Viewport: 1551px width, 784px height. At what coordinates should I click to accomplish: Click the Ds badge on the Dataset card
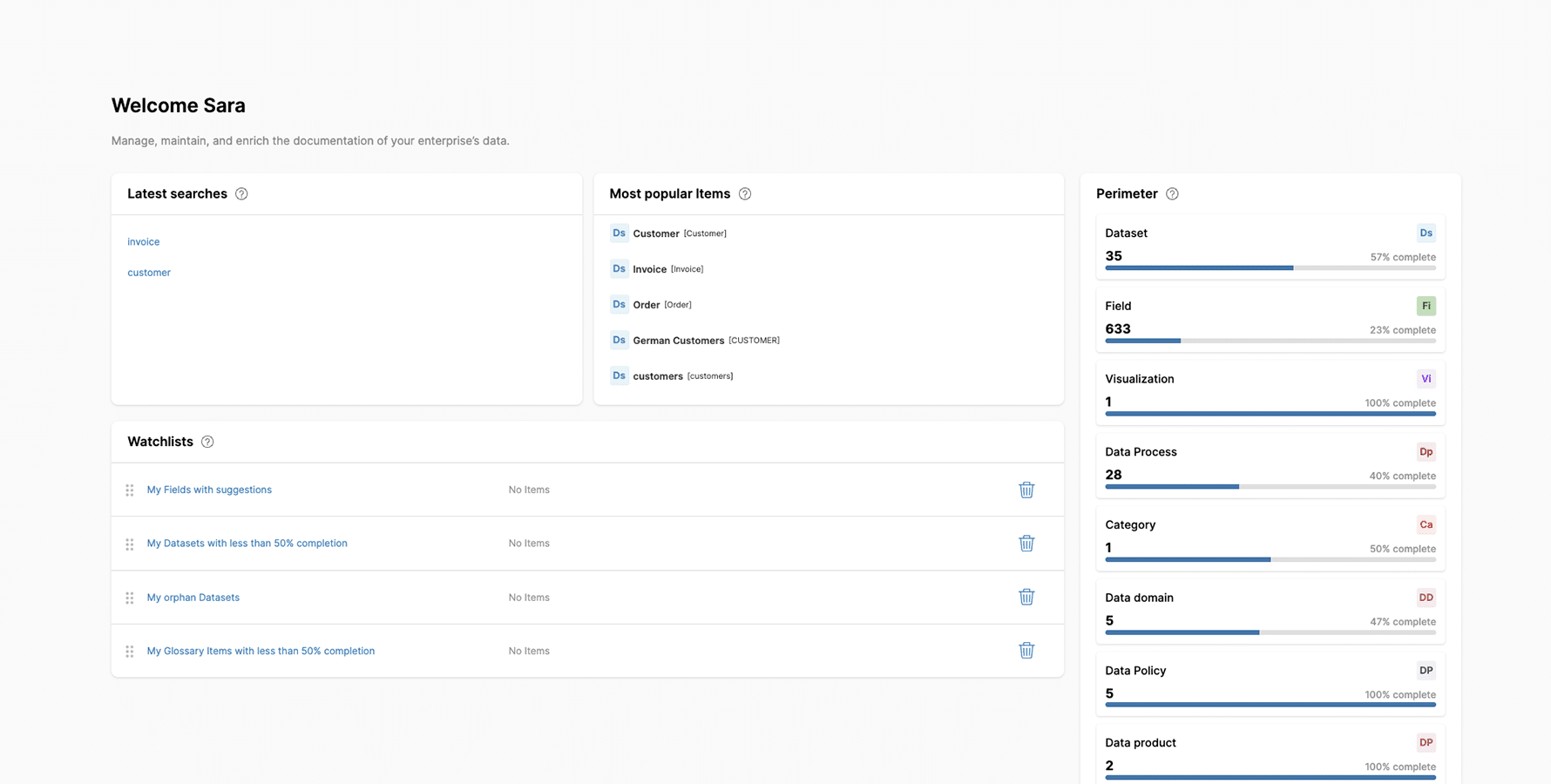pyautogui.click(x=1426, y=233)
